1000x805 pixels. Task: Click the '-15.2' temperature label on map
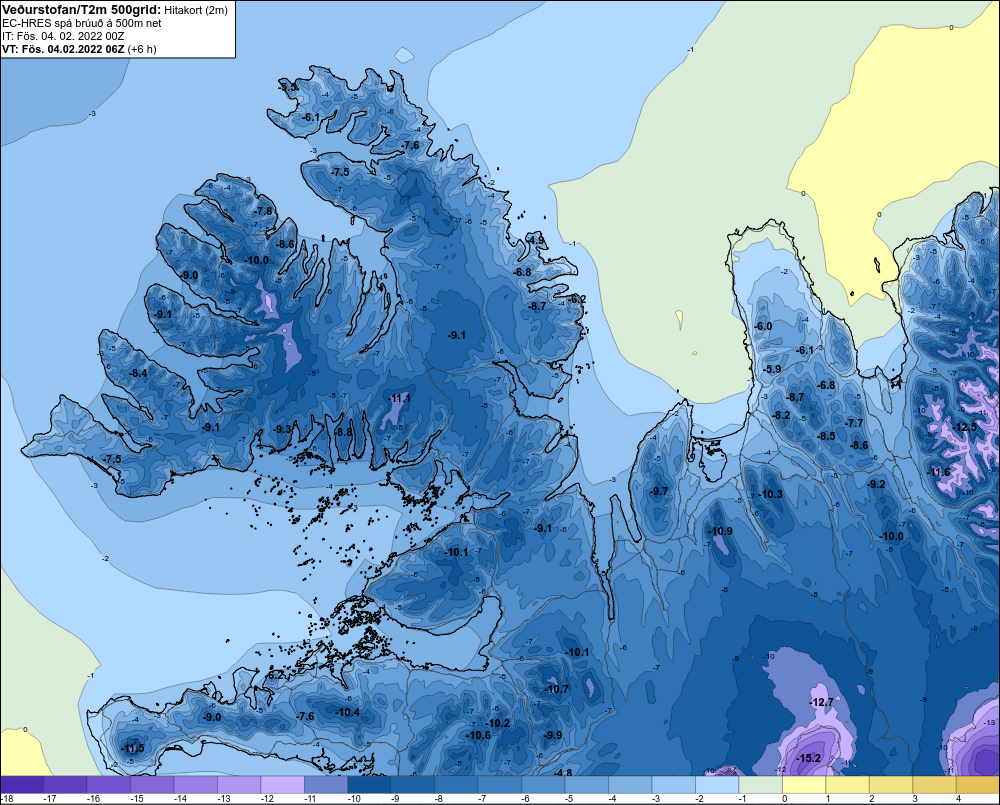point(809,758)
